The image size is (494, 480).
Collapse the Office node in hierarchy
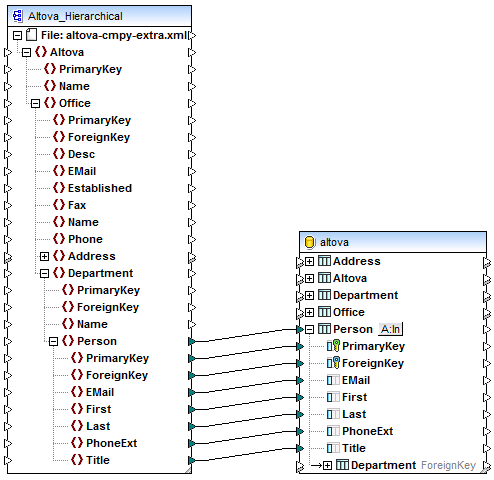(x=35, y=103)
